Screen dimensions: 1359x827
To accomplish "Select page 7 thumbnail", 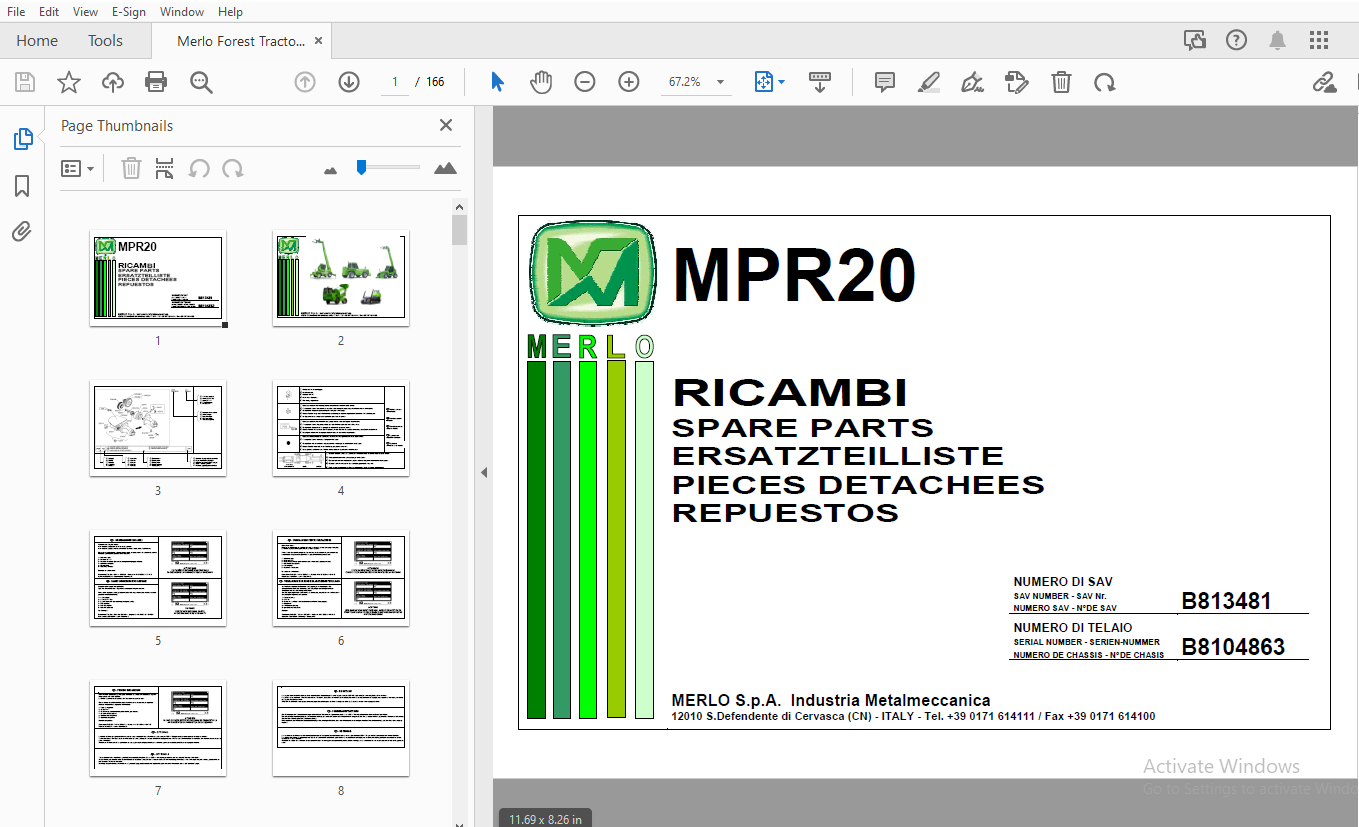I will pyautogui.click(x=158, y=727).
